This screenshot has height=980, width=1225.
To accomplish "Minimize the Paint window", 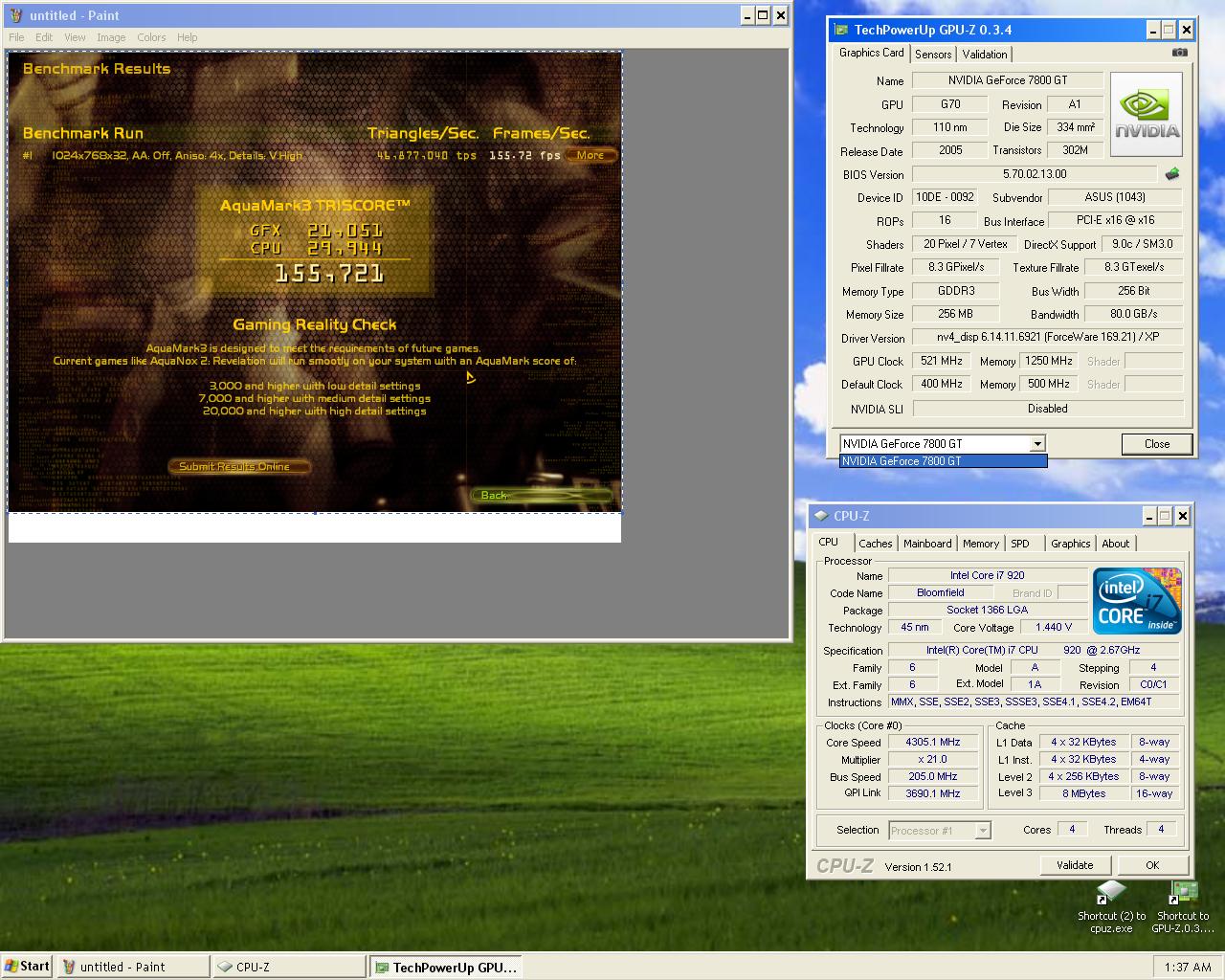I will pyautogui.click(x=746, y=15).
